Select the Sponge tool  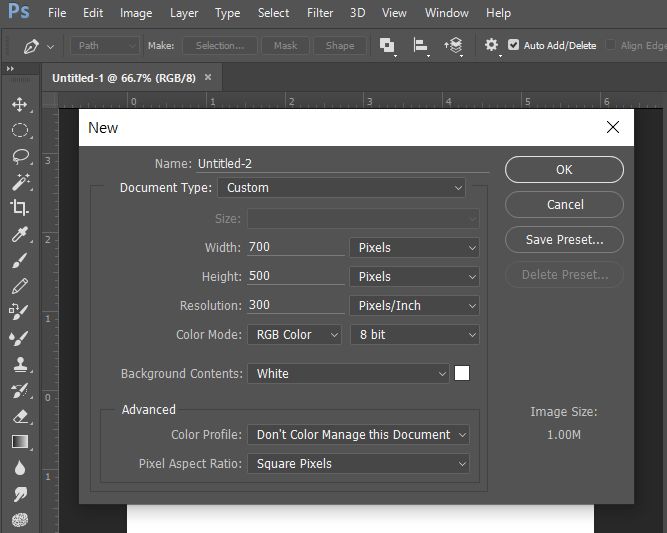pos(20,519)
